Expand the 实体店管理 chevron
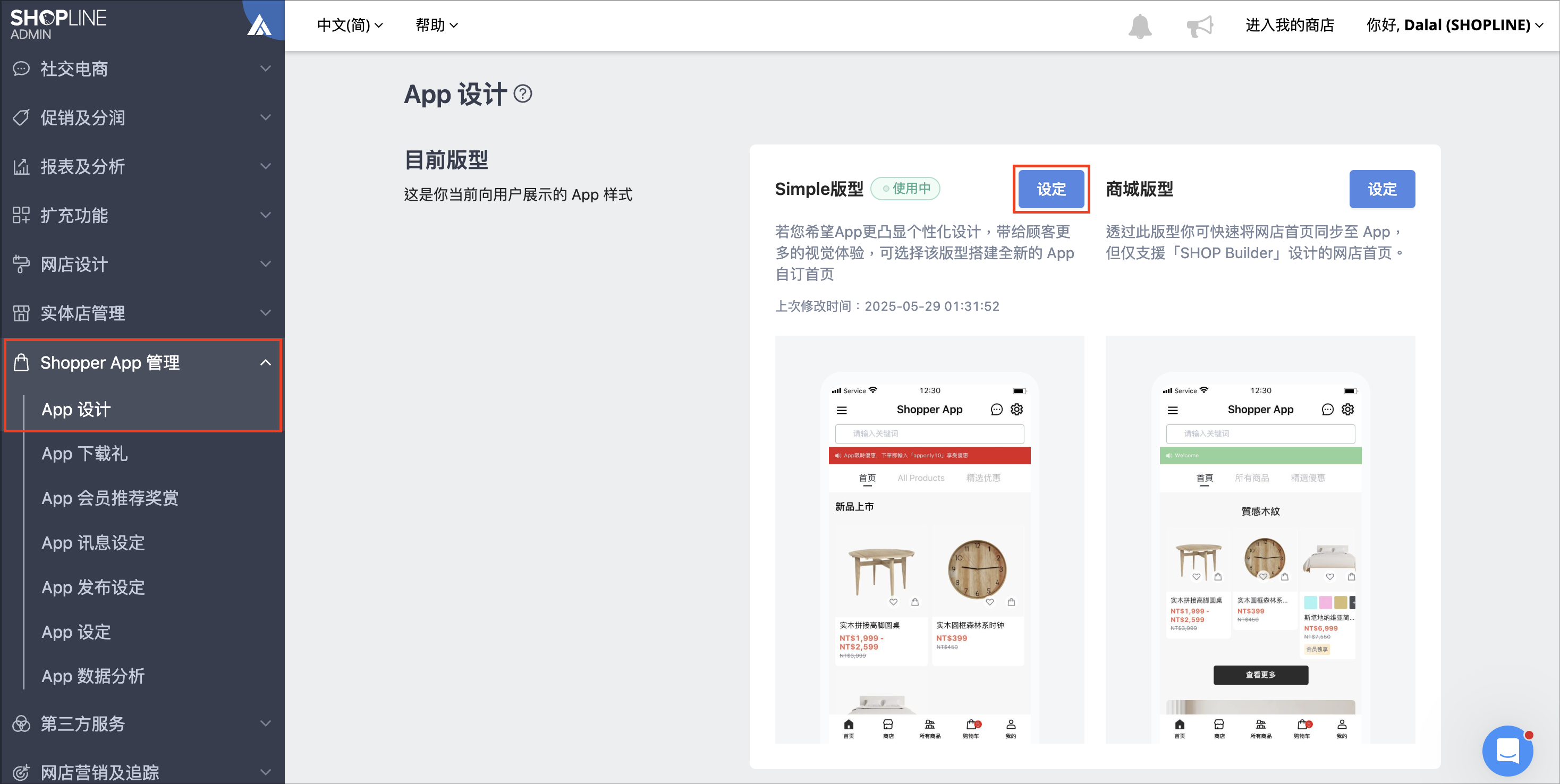The height and width of the screenshot is (784, 1560). pyautogui.click(x=265, y=312)
